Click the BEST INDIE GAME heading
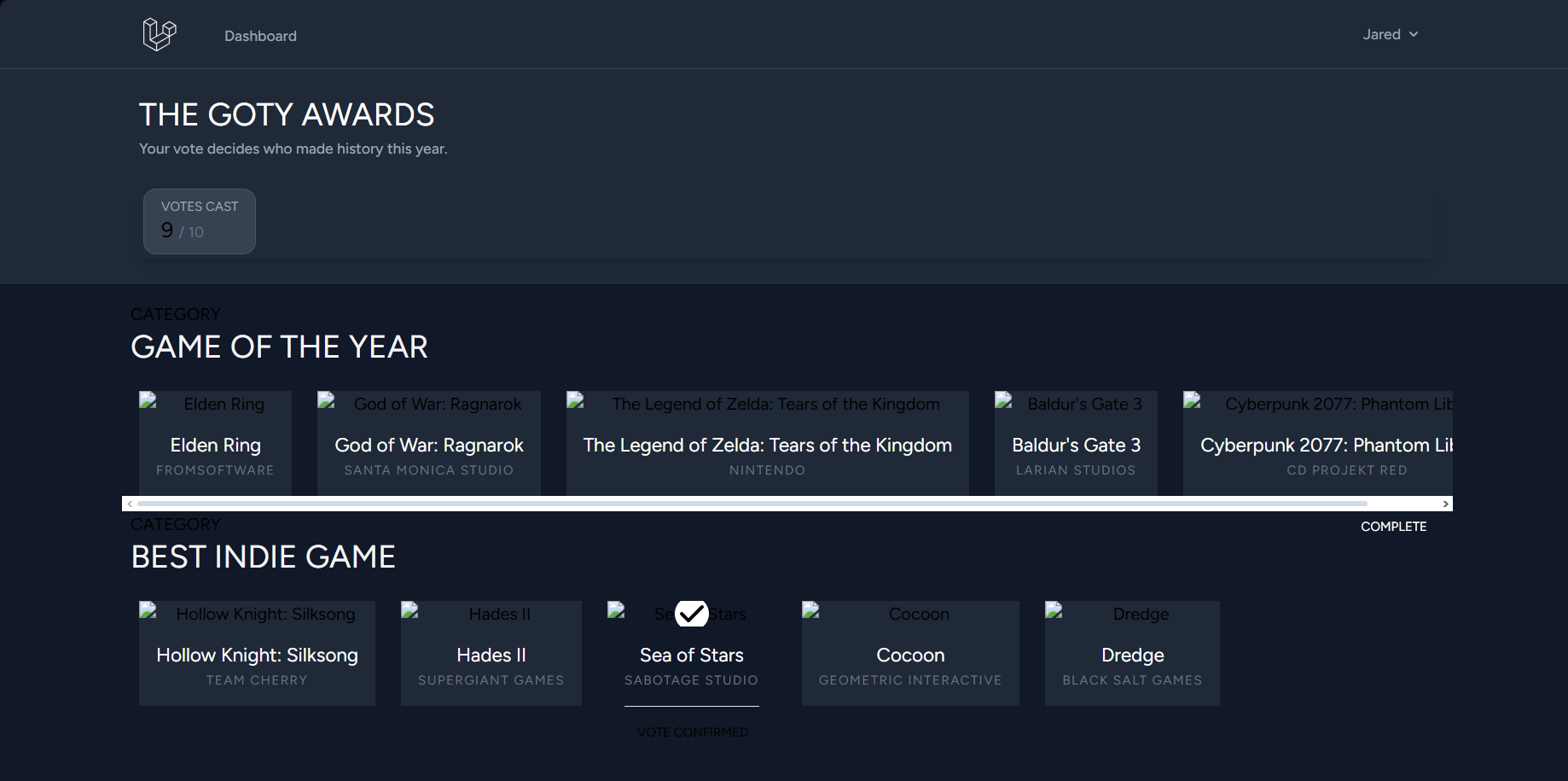 point(264,557)
